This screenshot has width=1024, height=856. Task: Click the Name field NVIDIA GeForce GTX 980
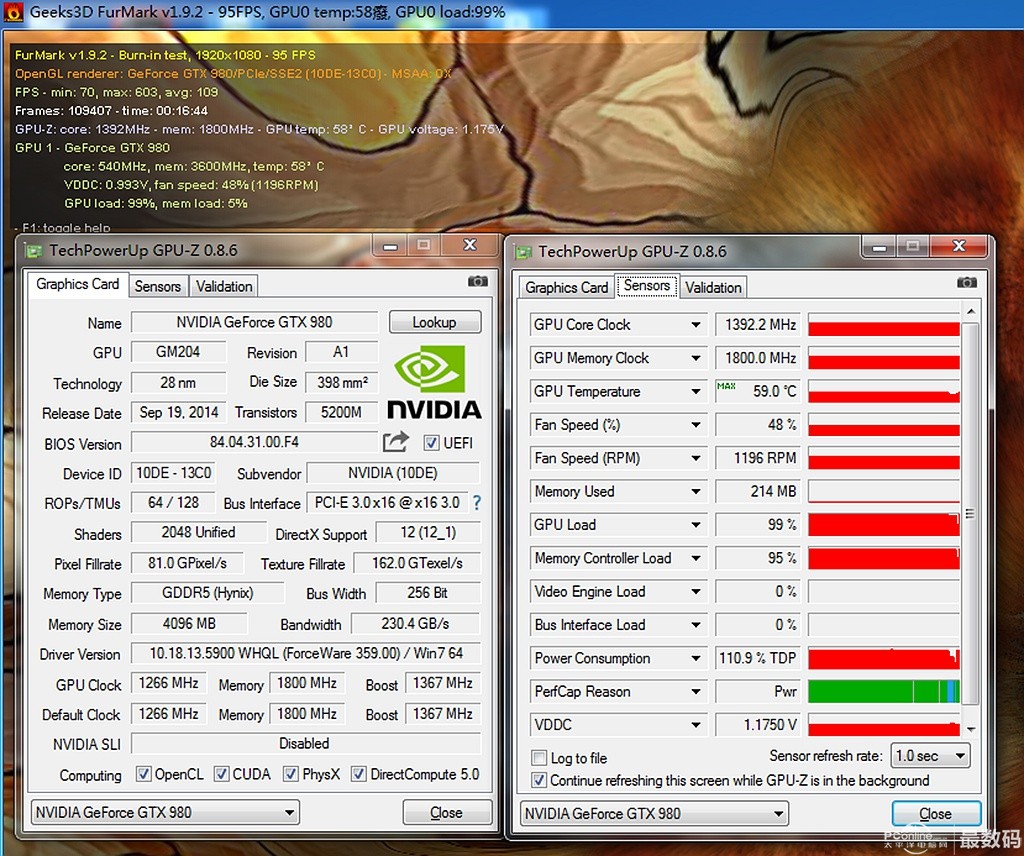[254, 322]
